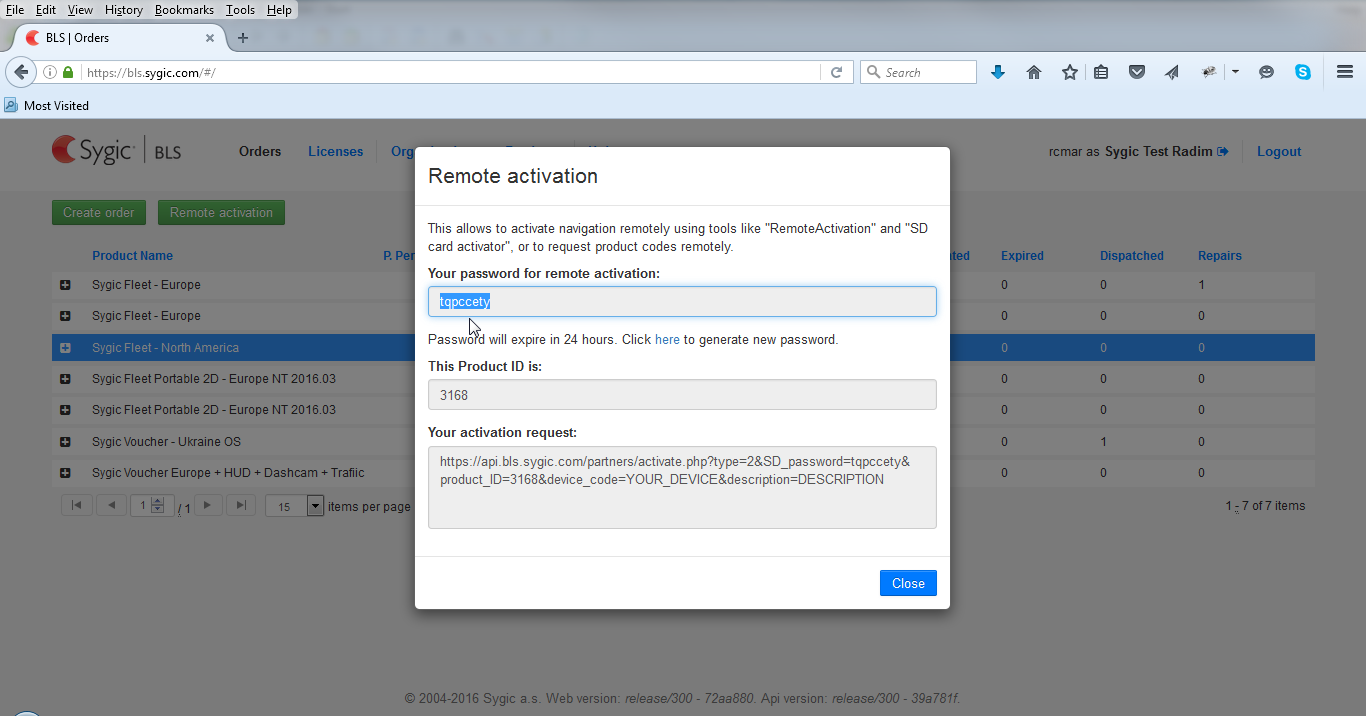Expand the Sygic Voucher Europe + HUD row
The width and height of the screenshot is (1366, 716).
click(65, 473)
